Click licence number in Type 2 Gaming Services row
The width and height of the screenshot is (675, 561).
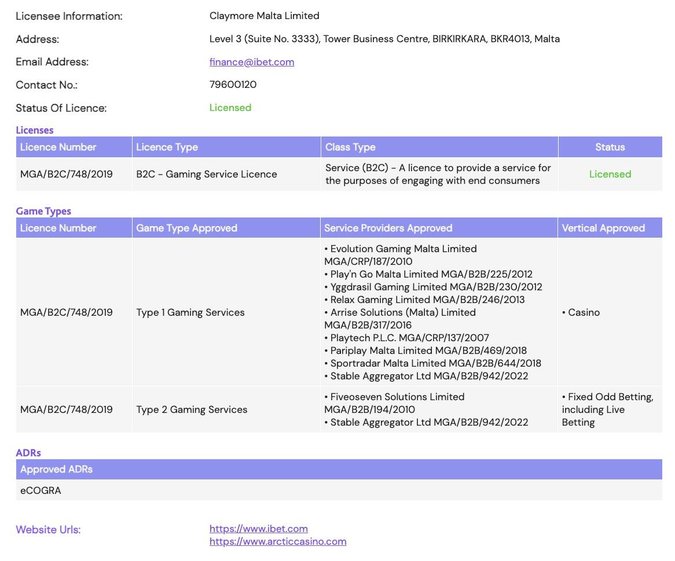tap(66, 409)
